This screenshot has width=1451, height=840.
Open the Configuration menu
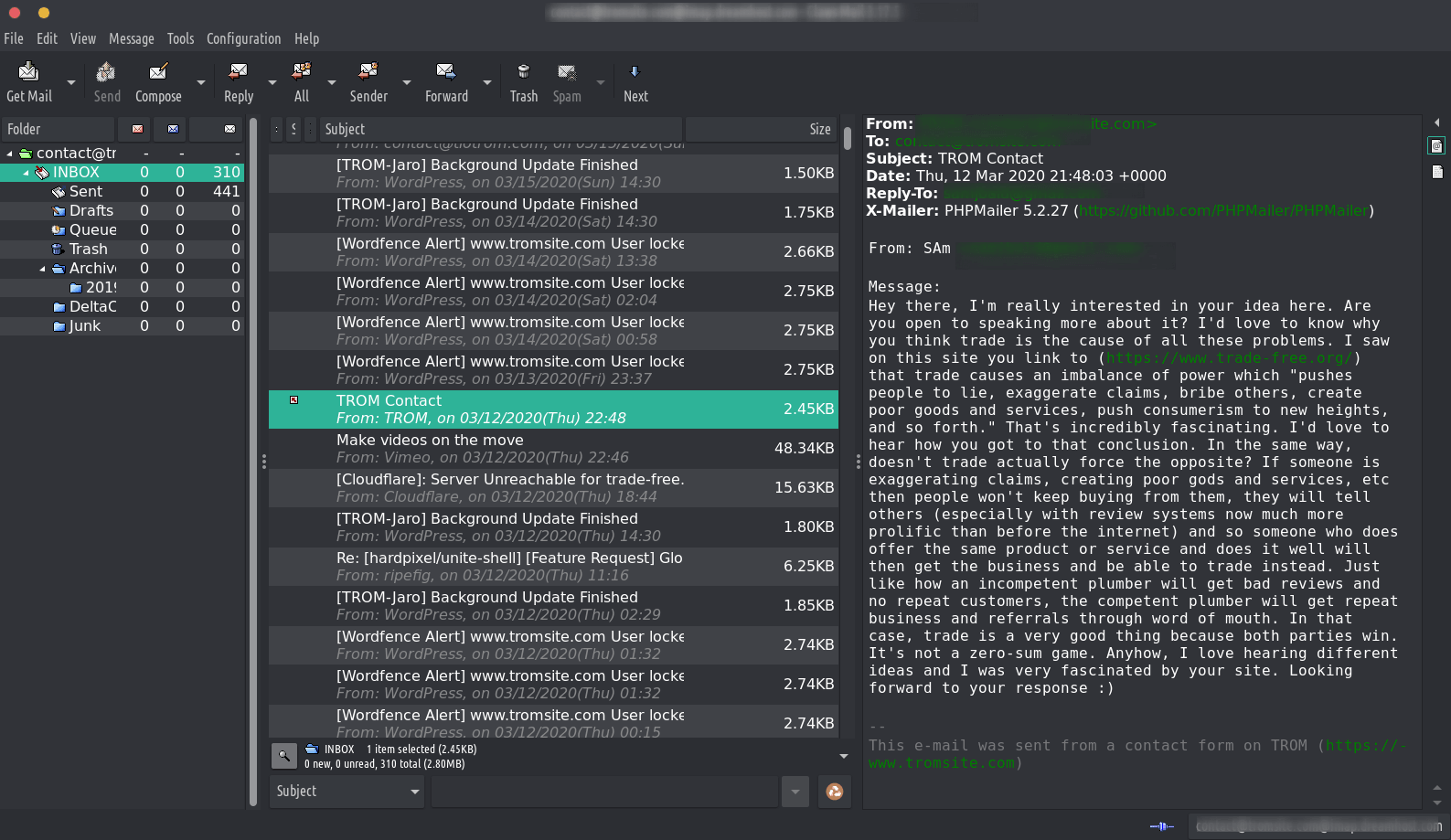click(243, 38)
